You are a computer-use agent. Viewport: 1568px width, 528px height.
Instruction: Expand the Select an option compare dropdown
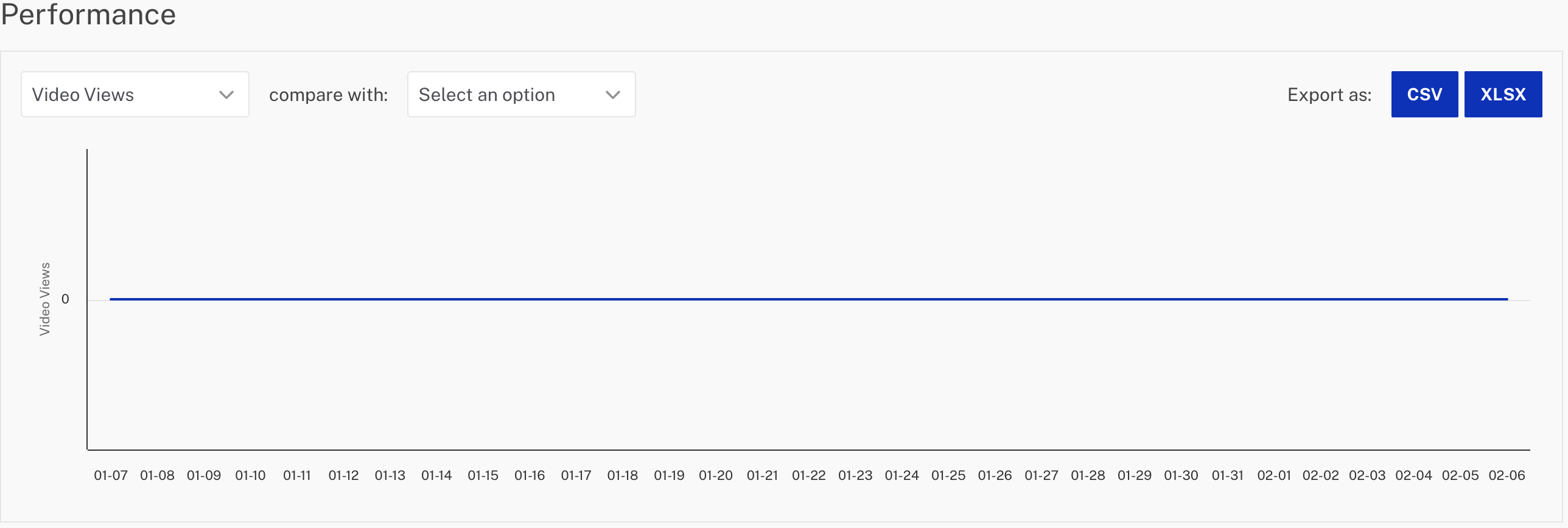(520, 94)
